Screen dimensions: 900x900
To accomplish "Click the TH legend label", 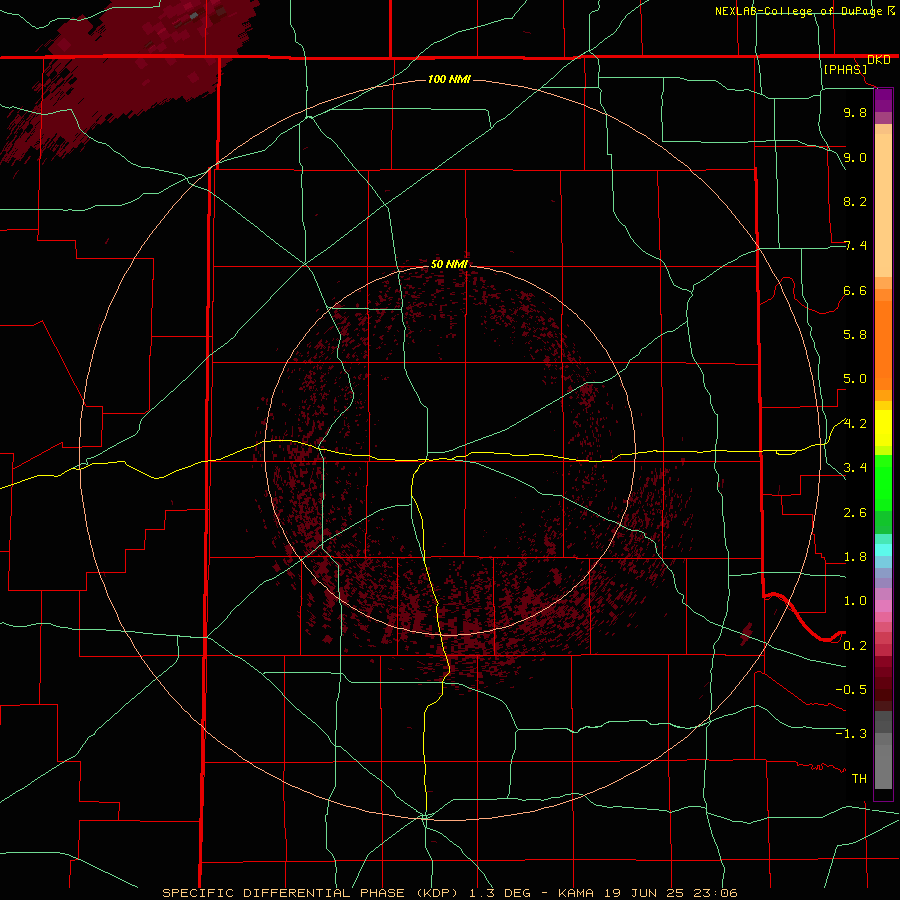I will coord(859,779).
